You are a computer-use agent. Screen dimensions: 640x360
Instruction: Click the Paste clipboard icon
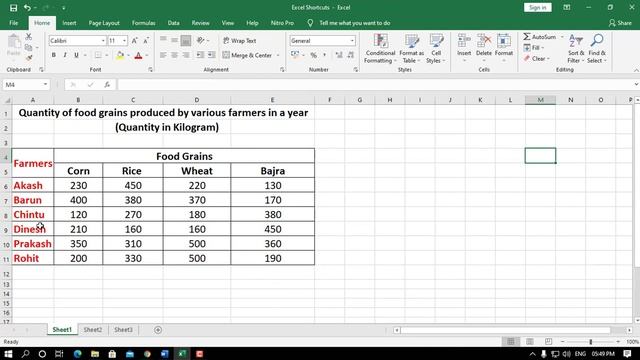[14, 42]
